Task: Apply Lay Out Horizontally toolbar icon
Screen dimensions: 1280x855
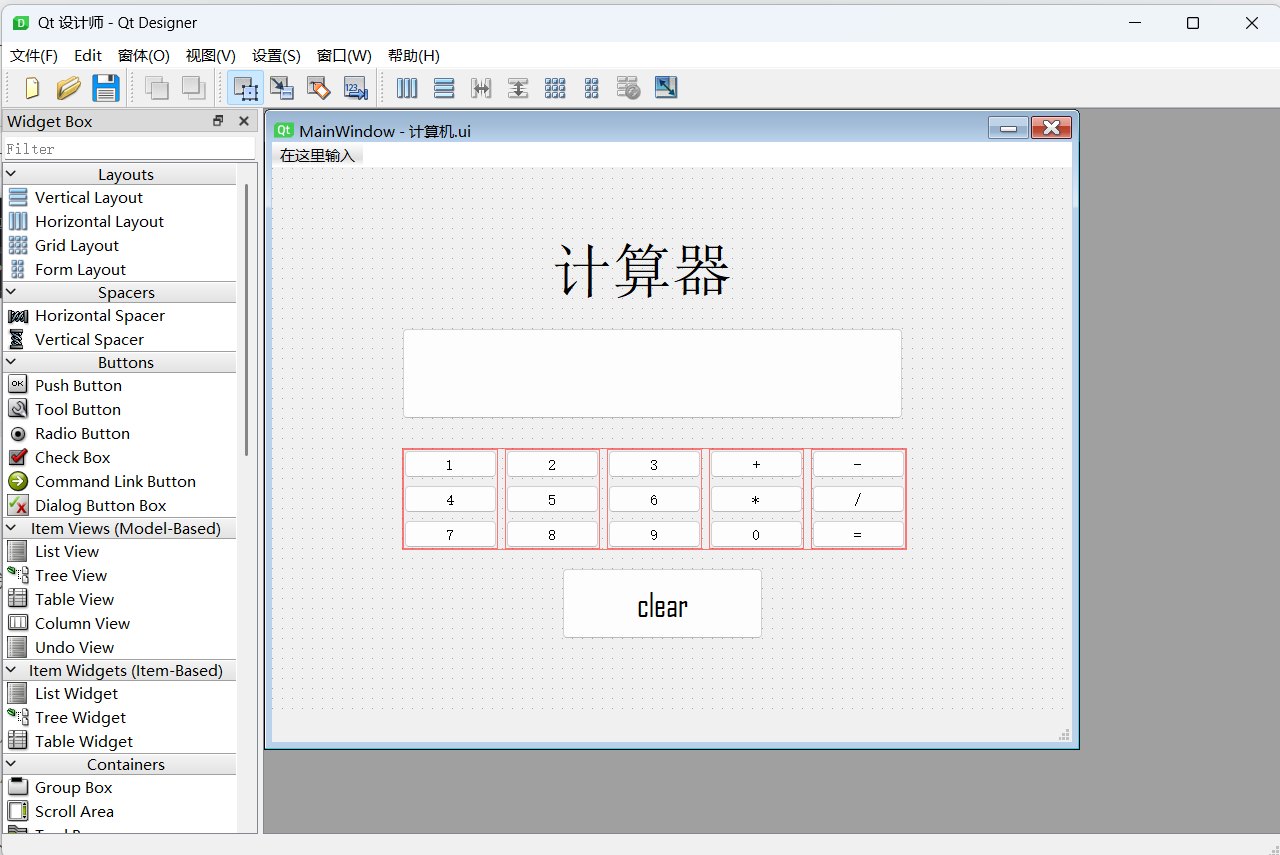Action: tap(407, 88)
